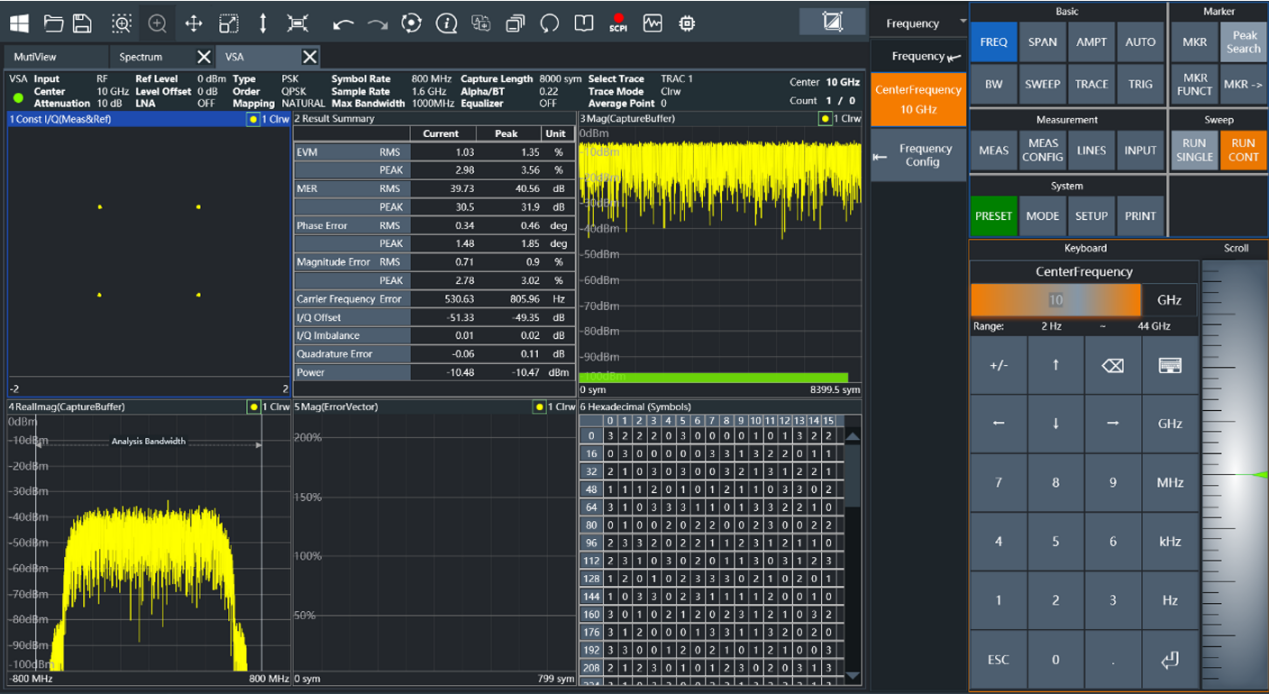Click the Windows logo icon in the toolbar
Screen dimensions: 1269x694
(19, 22)
